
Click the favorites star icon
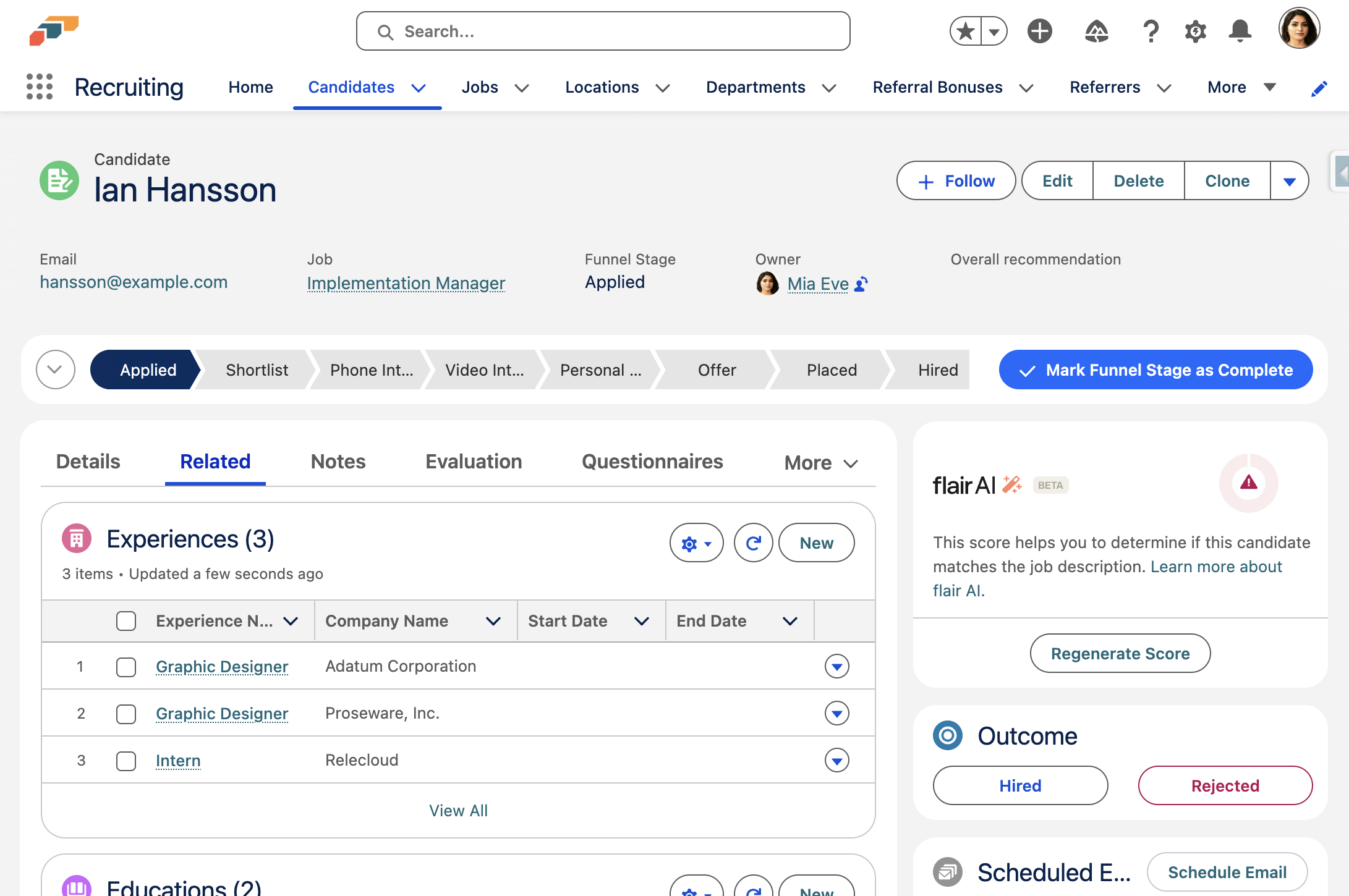[x=966, y=31]
